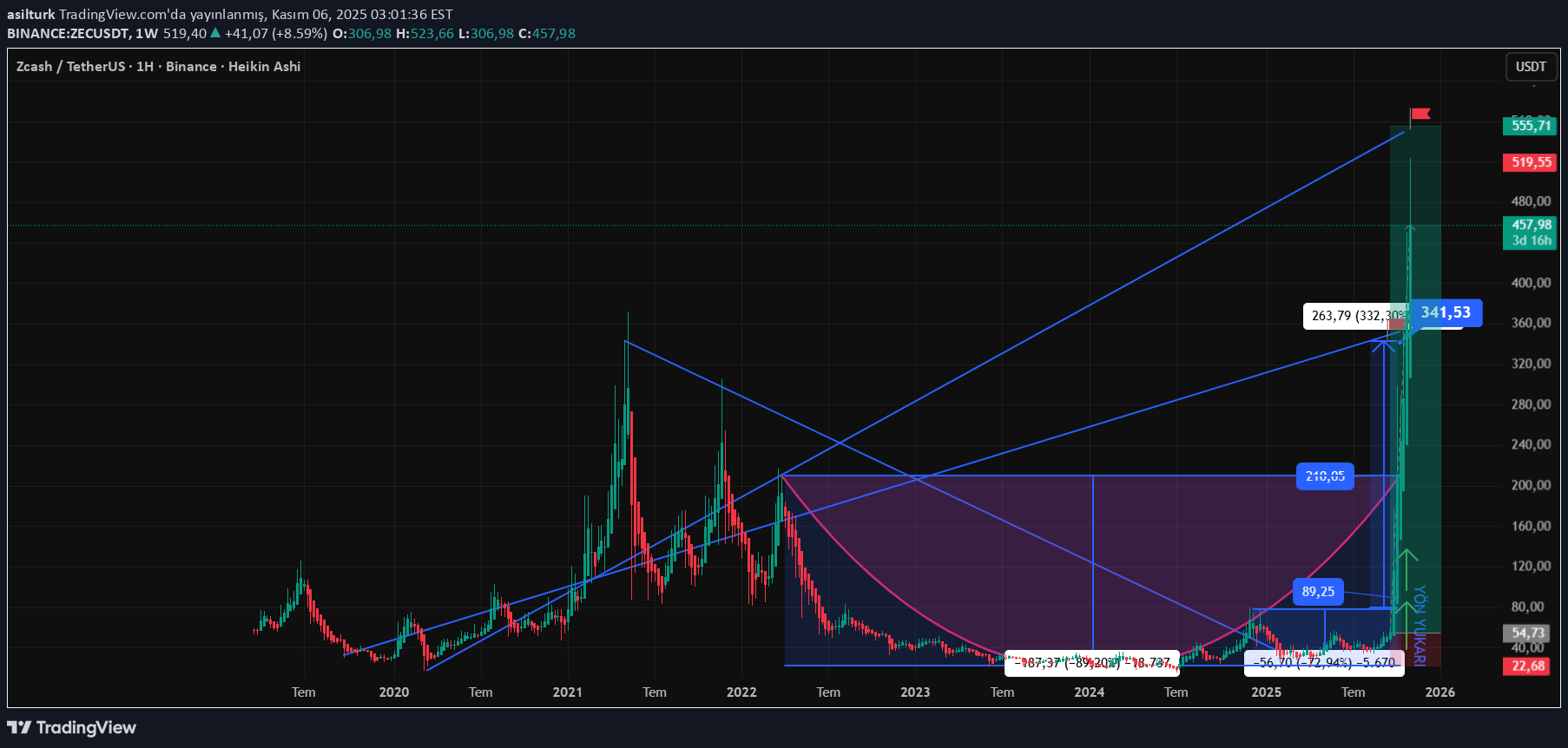1568x748 pixels.
Task: Select the blue 210,05 price tag
Action: click(1324, 476)
